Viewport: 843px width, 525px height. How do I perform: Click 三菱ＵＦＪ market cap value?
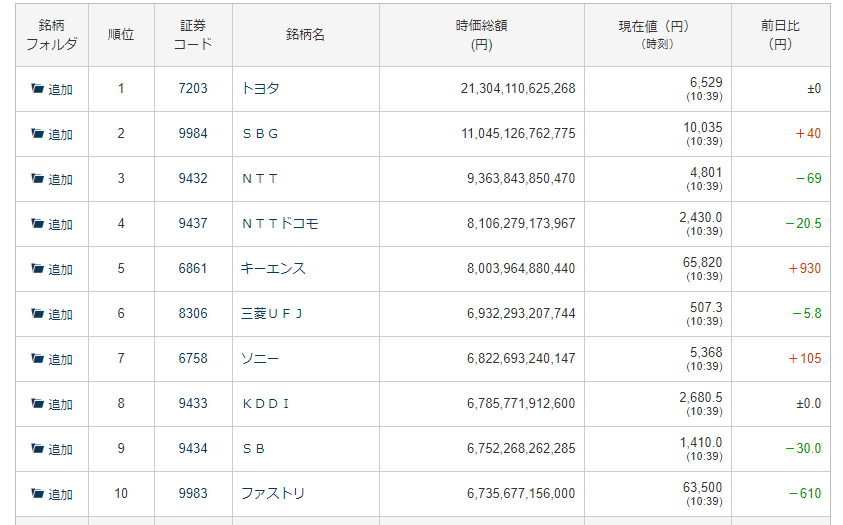(x=521, y=314)
